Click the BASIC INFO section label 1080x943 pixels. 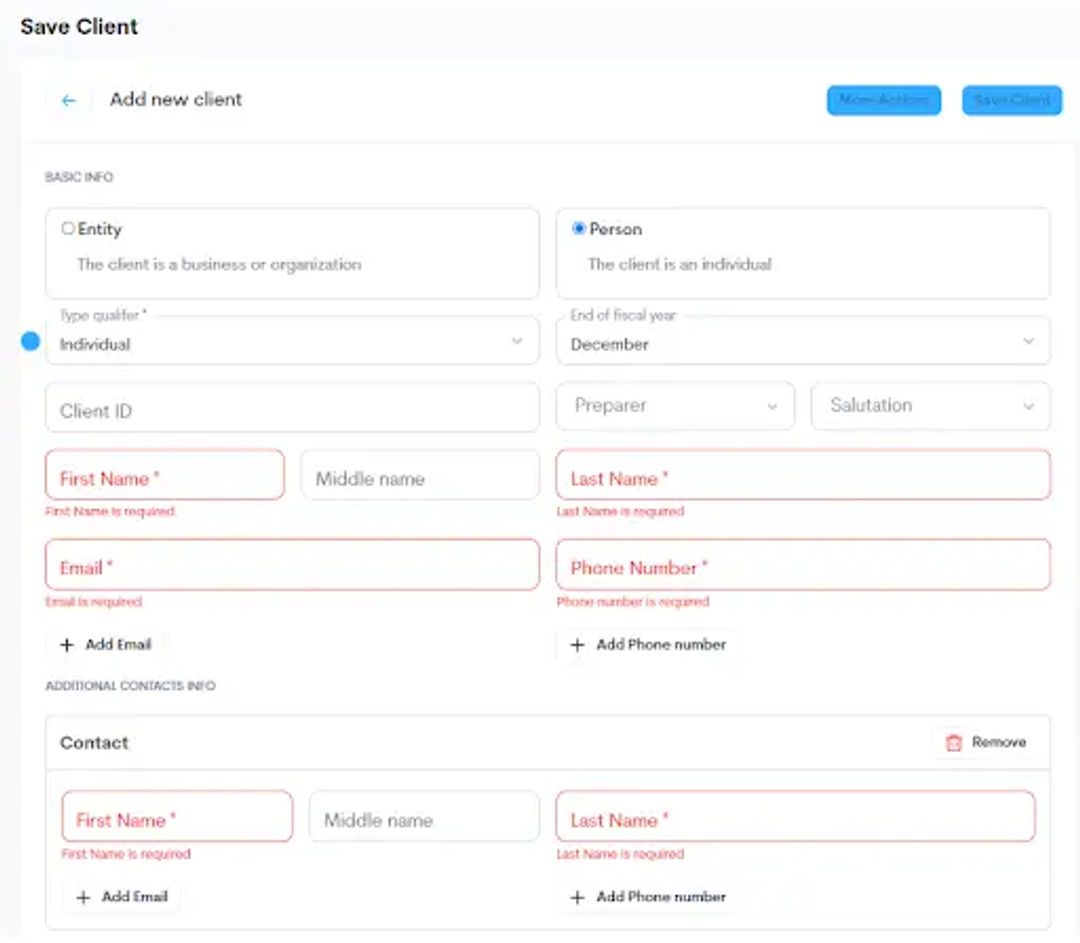[79, 177]
